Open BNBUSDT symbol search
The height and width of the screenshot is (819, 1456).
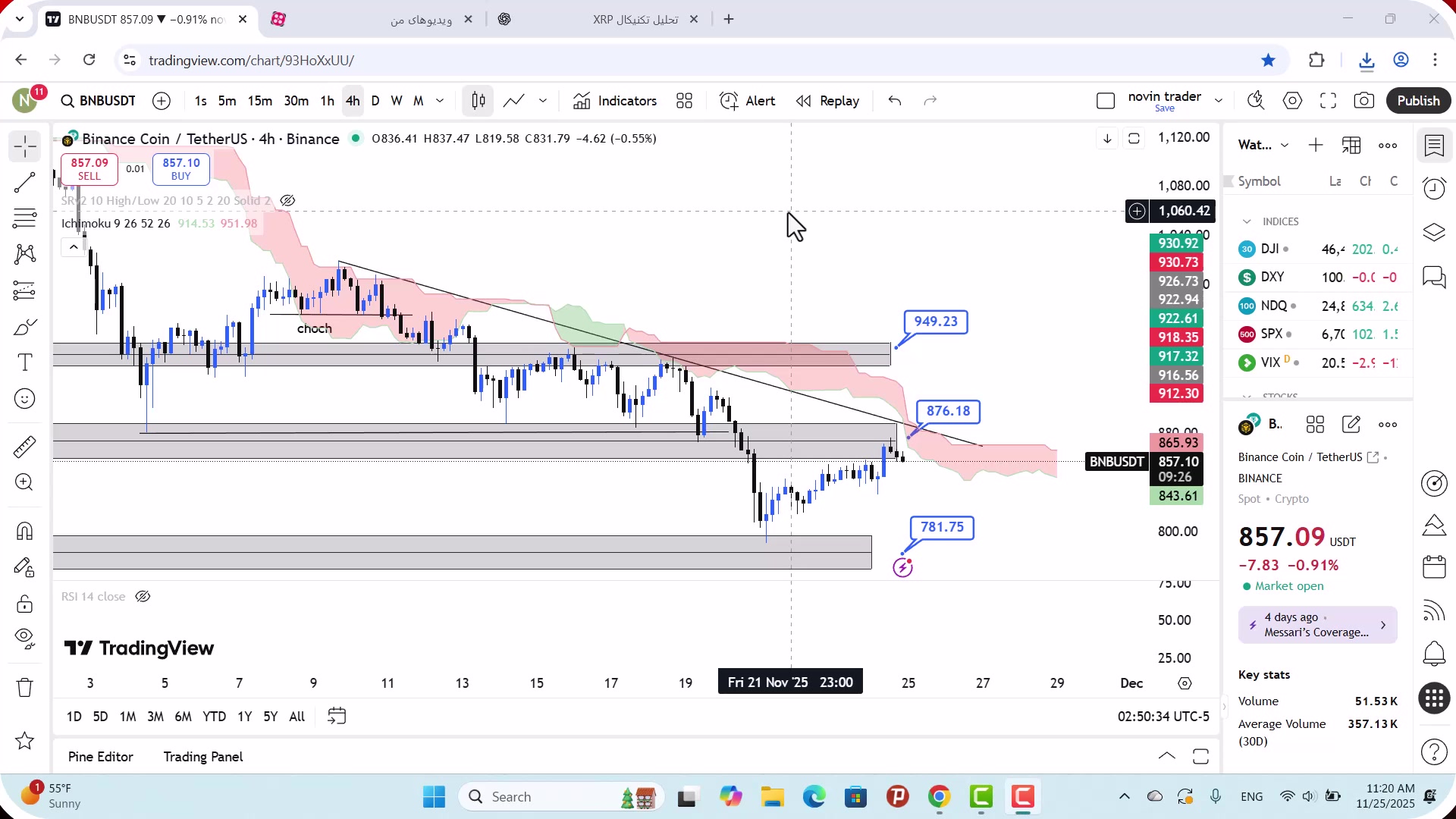(x=99, y=101)
